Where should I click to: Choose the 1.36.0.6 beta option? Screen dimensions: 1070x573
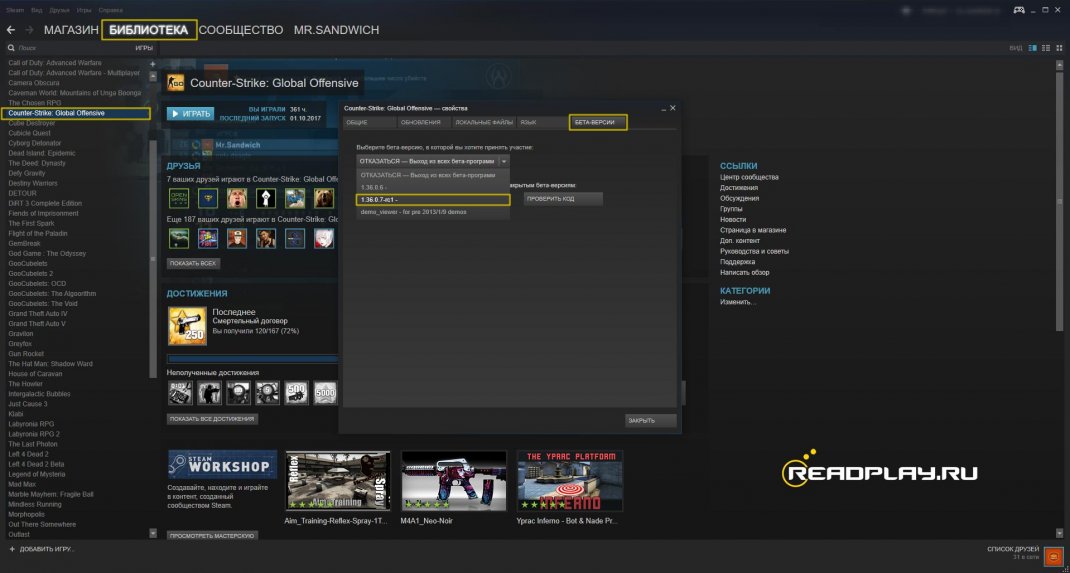[433, 187]
